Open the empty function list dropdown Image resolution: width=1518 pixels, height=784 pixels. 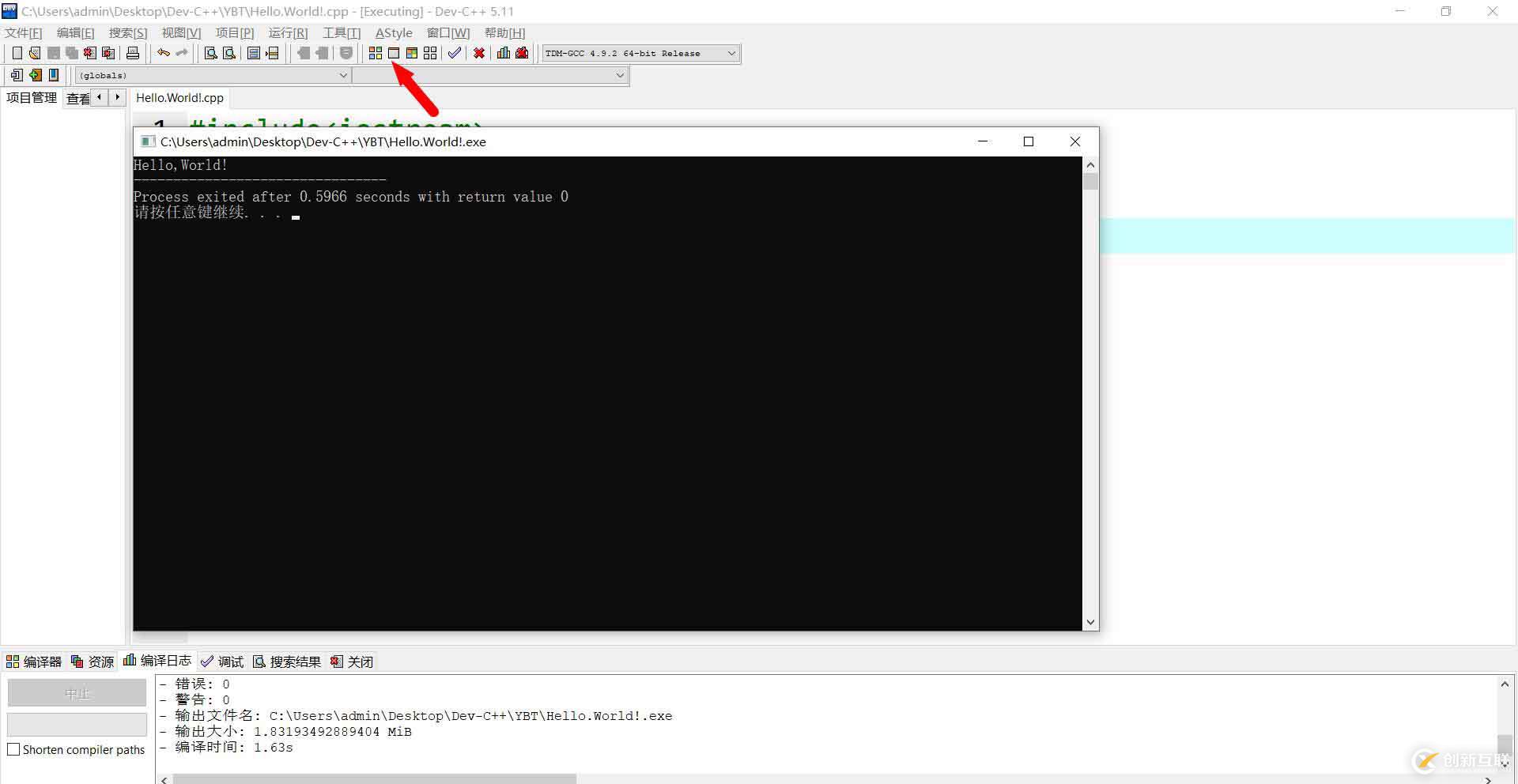489,75
